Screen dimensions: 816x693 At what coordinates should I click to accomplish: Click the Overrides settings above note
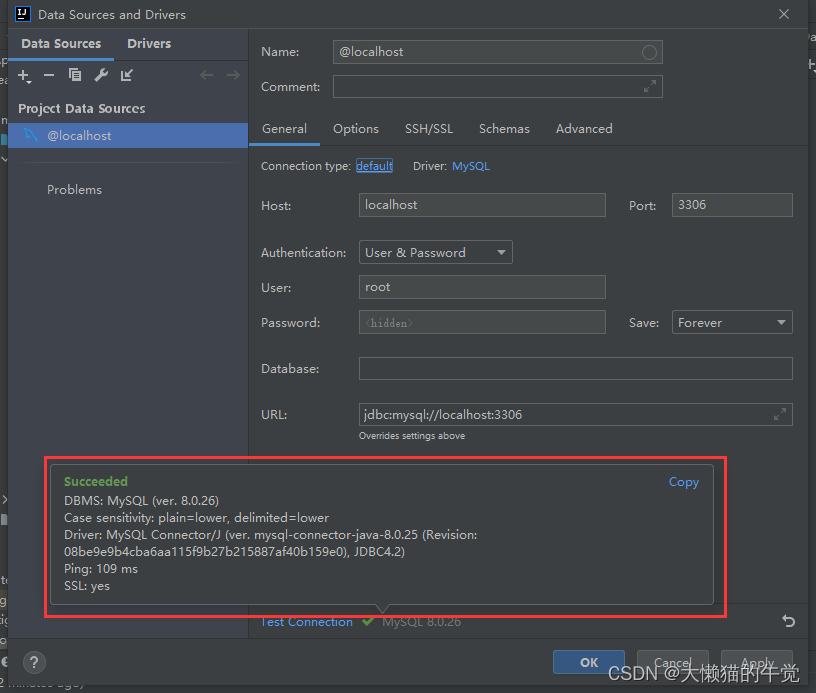tap(412, 436)
